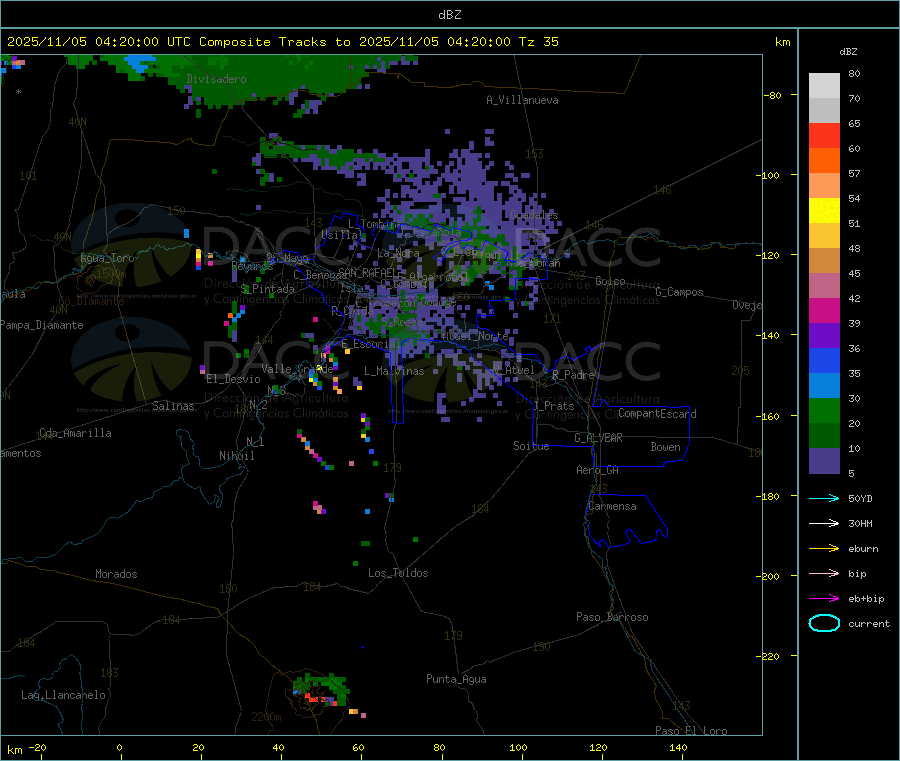Select the red 60–65 dBZ color swatch

824,135
